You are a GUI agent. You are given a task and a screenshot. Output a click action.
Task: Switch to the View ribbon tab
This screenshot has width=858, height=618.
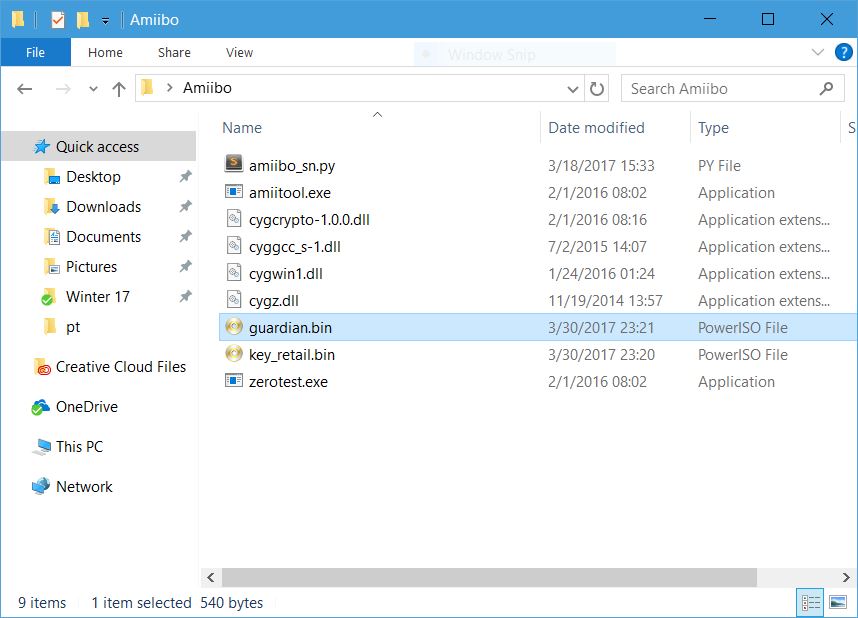[x=239, y=53]
